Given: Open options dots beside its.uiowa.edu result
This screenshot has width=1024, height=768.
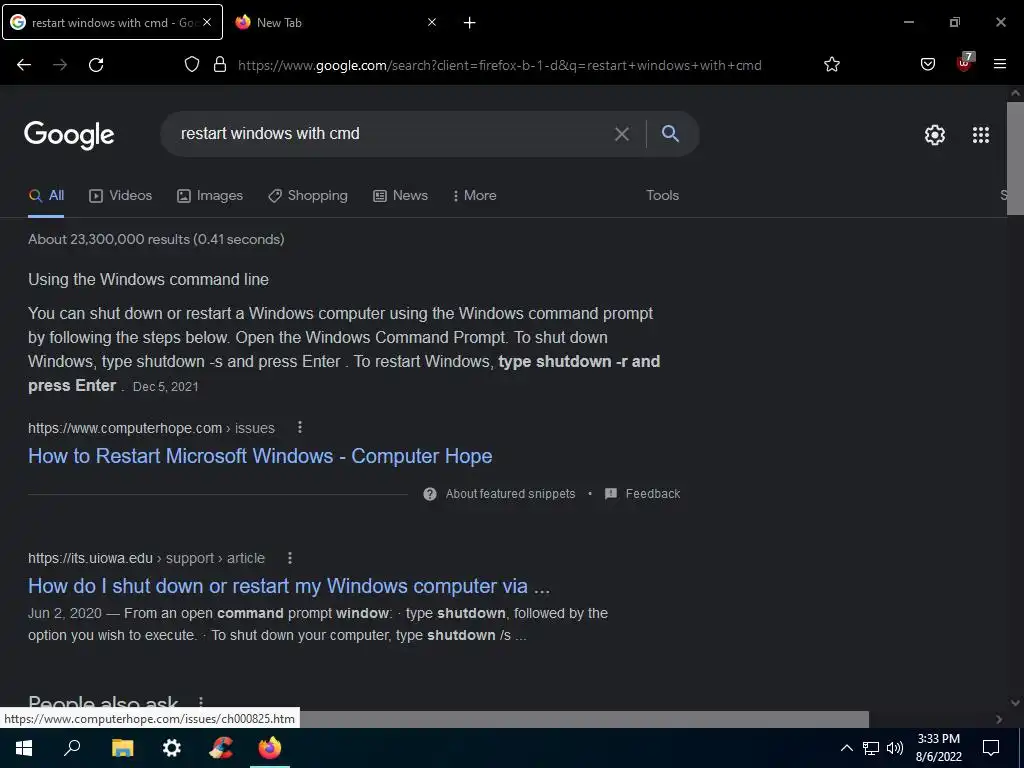Looking at the screenshot, I should click(289, 558).
